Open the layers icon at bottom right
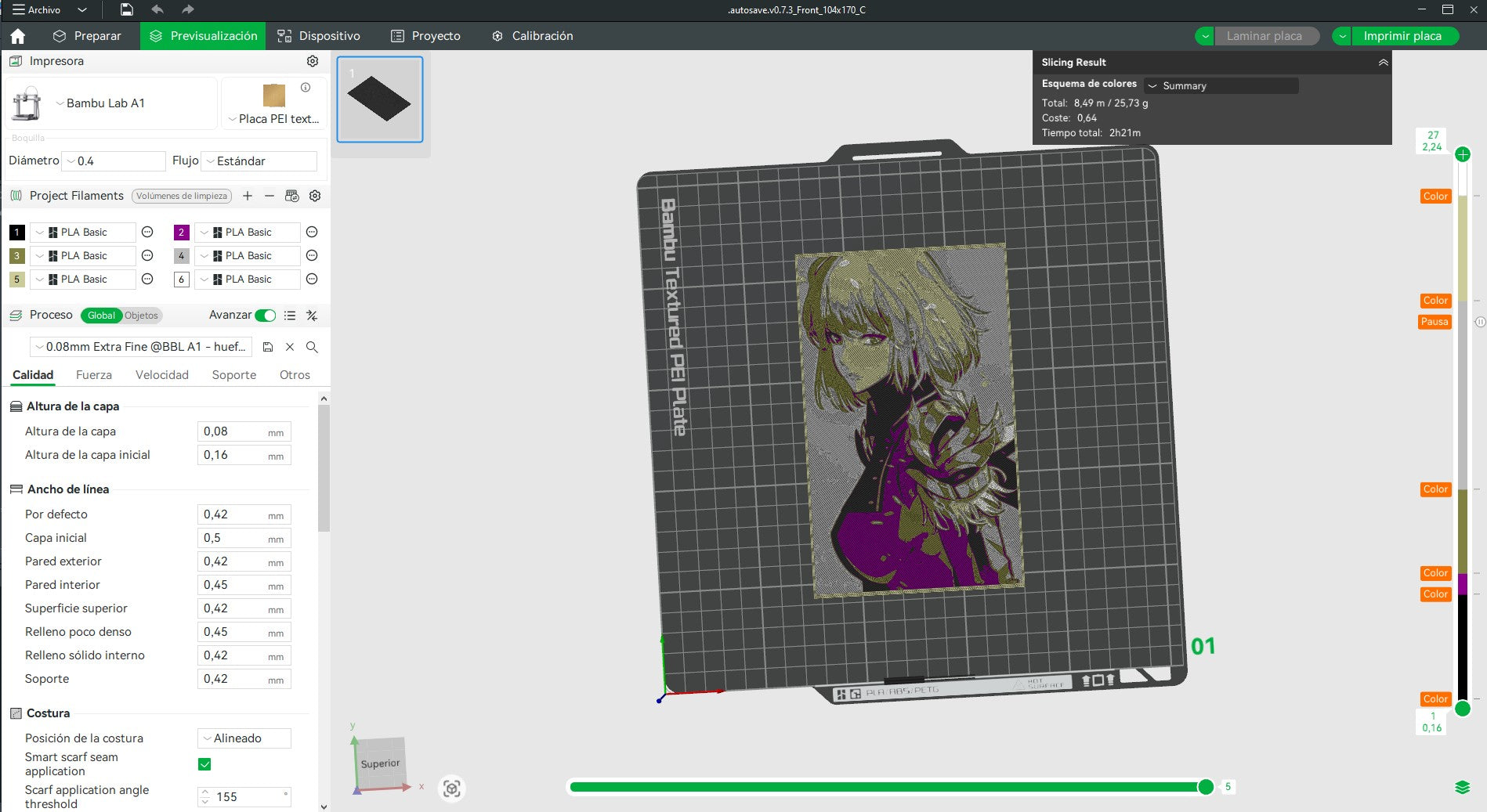The image size is (1487, 812). 1462,788
